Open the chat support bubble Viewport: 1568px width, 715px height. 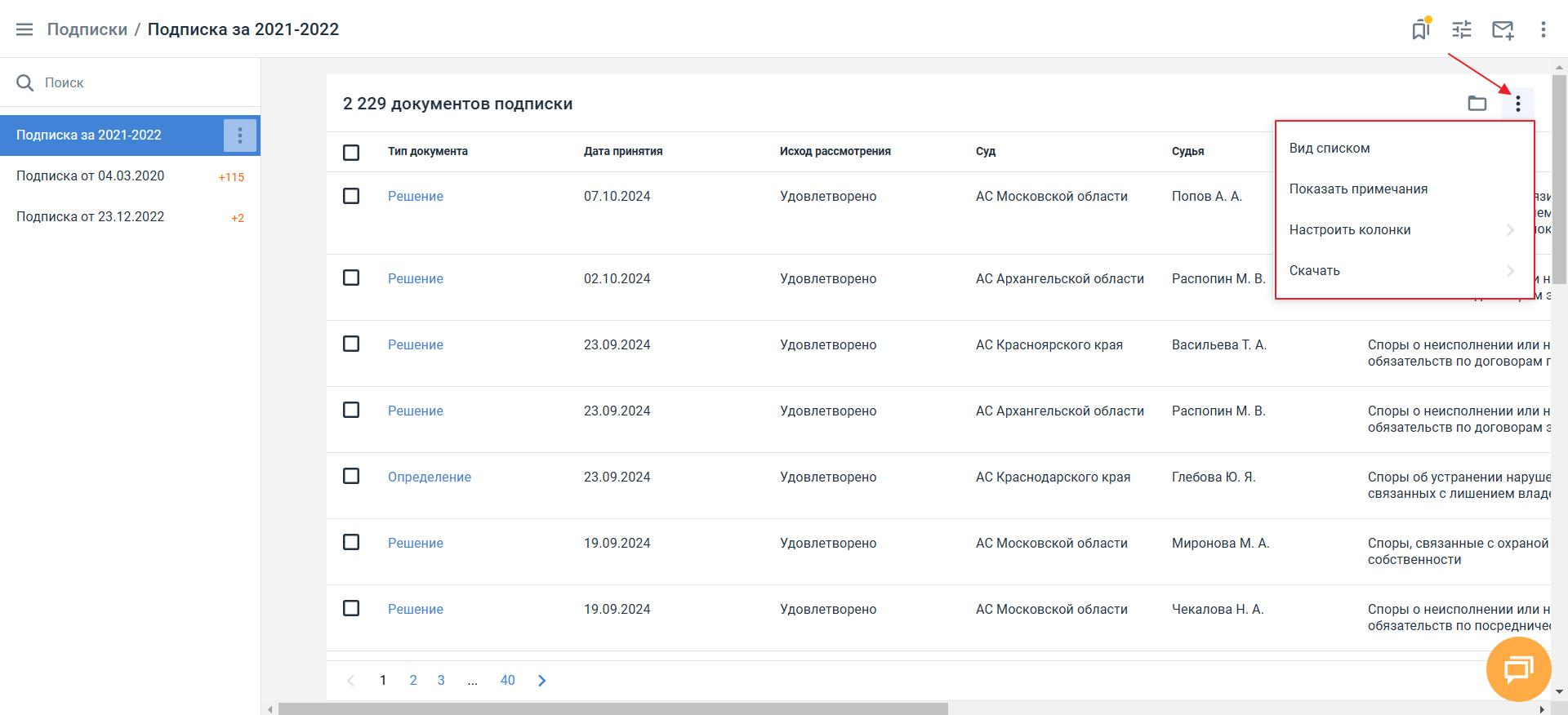(1519, 669)
